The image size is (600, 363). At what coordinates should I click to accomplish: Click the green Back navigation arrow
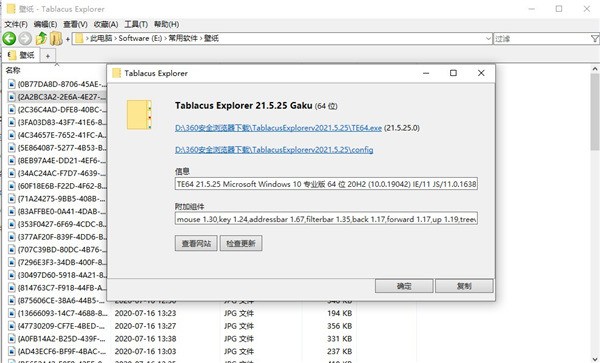tap(9, 38)
